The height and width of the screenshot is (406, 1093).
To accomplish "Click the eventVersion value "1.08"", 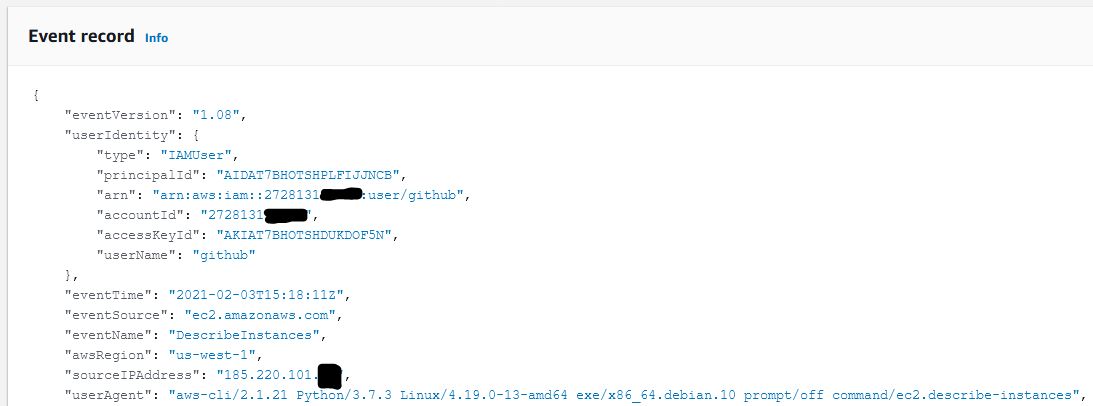I will click(x=216, y=115).
